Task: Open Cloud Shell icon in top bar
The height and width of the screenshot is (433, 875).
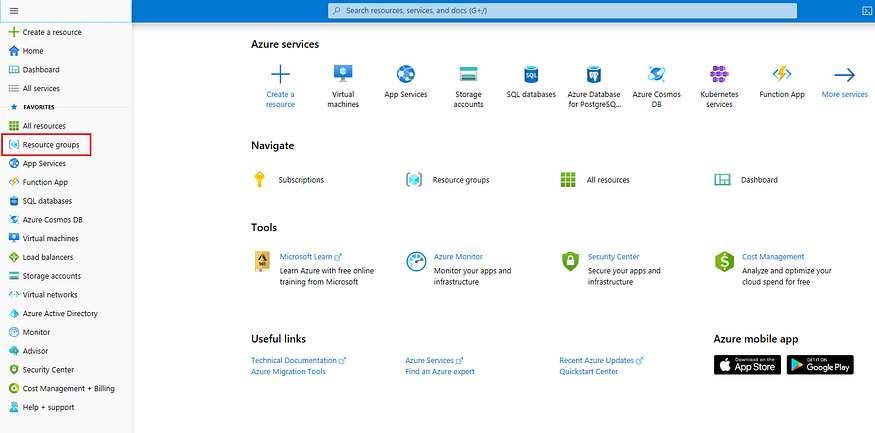Action: [863, 10]
